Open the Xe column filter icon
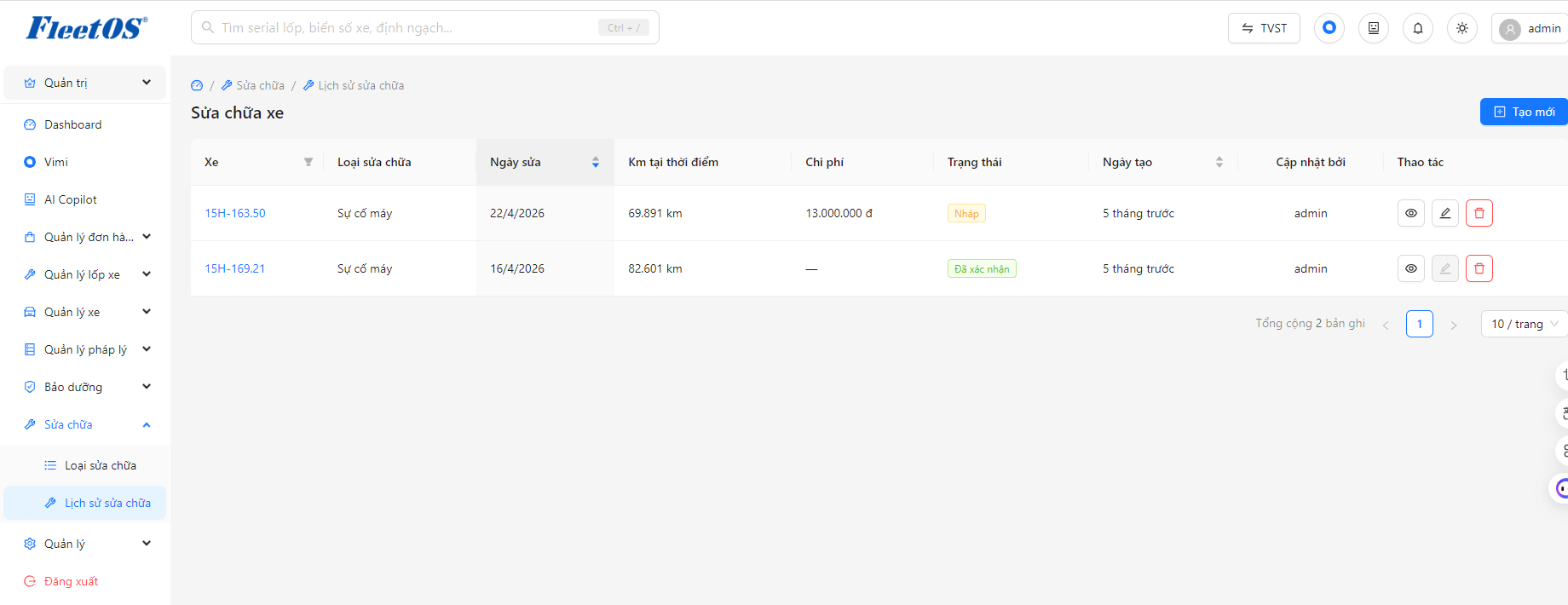This screenshot has height=605, width=1568. coord(308,162)
